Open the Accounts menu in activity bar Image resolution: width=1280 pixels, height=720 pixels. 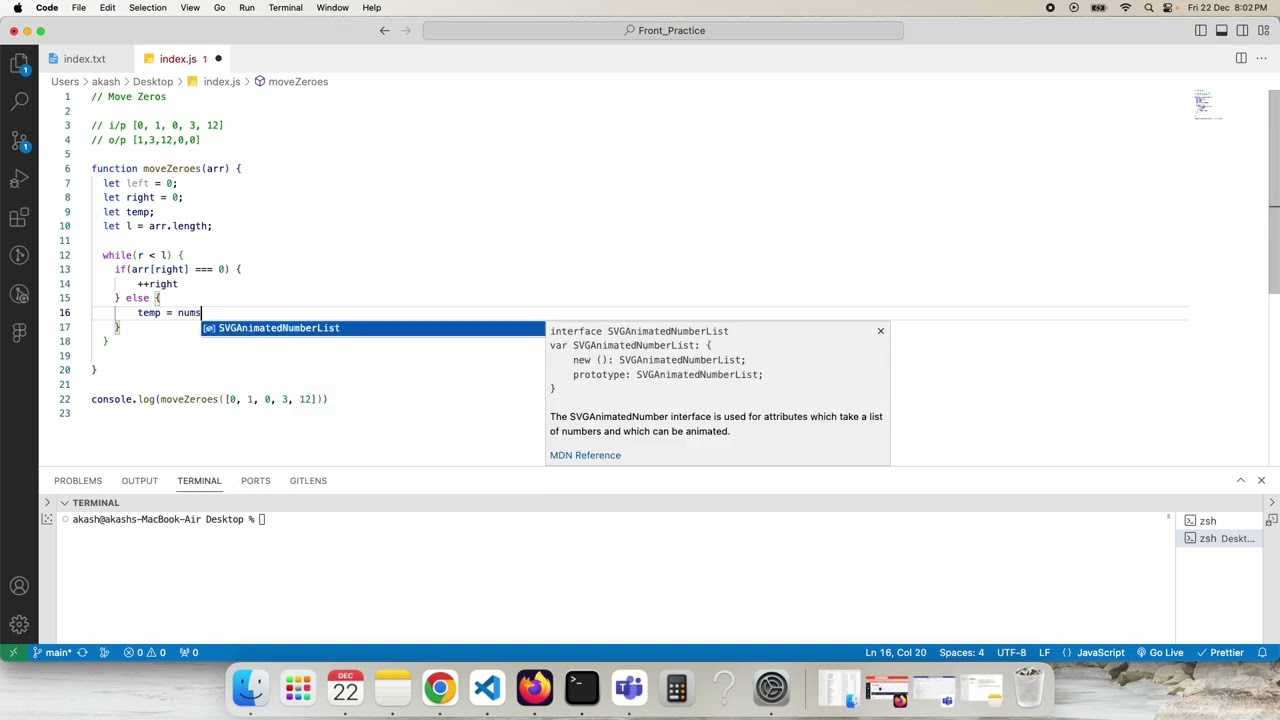coord(19,587)
